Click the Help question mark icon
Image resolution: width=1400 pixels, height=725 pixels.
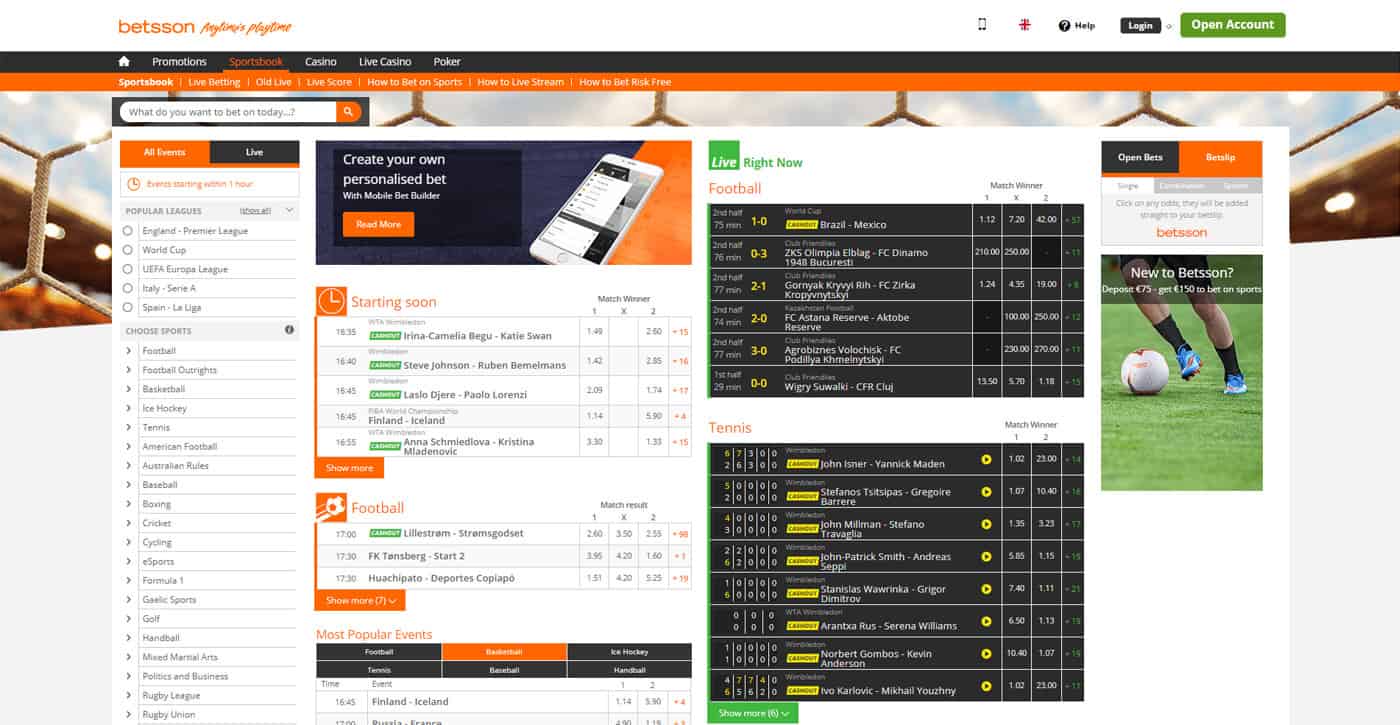click(1064, 26)
